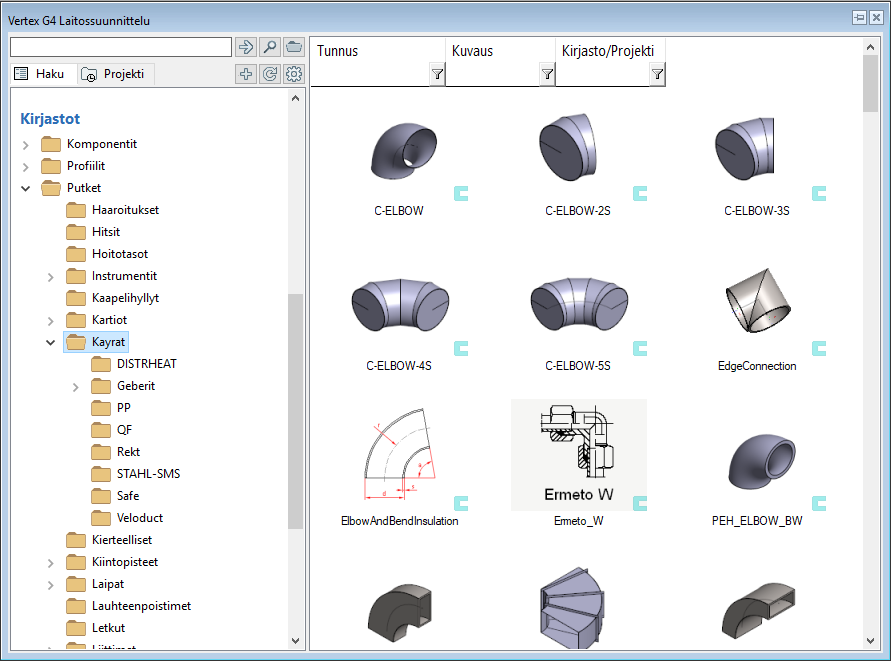This screenshot has width=891, height=661.
Task: Click the magnifying glass search icon
Action: [270, 47]
